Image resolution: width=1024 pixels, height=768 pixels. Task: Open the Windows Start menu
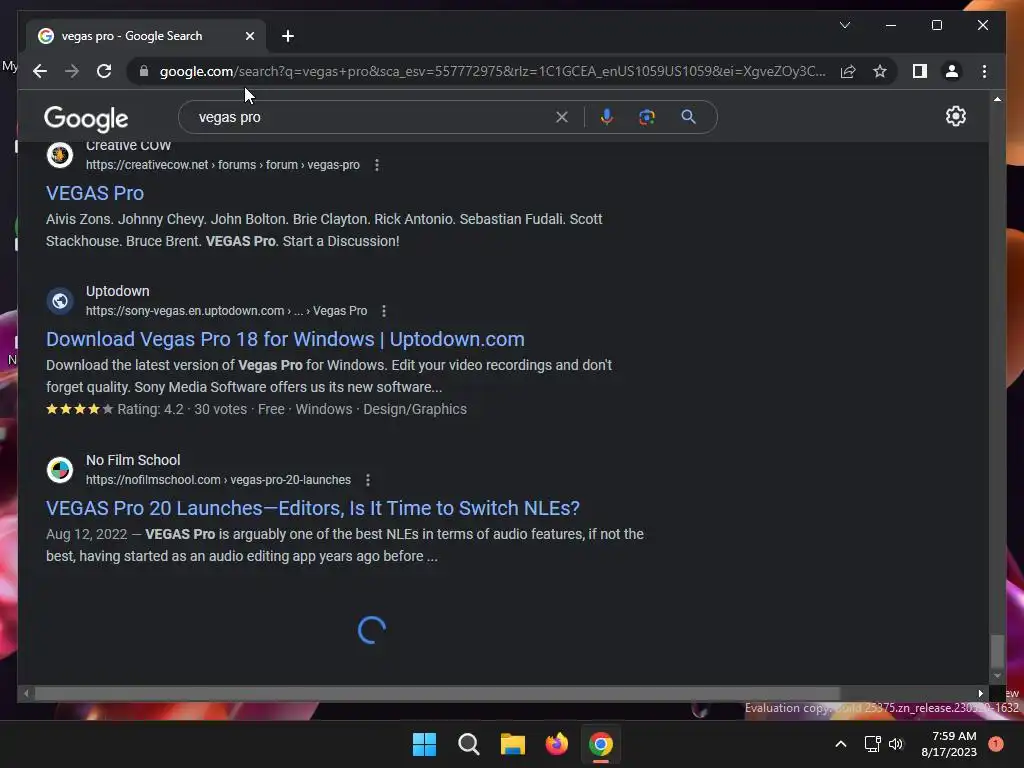tap(424, 744)
